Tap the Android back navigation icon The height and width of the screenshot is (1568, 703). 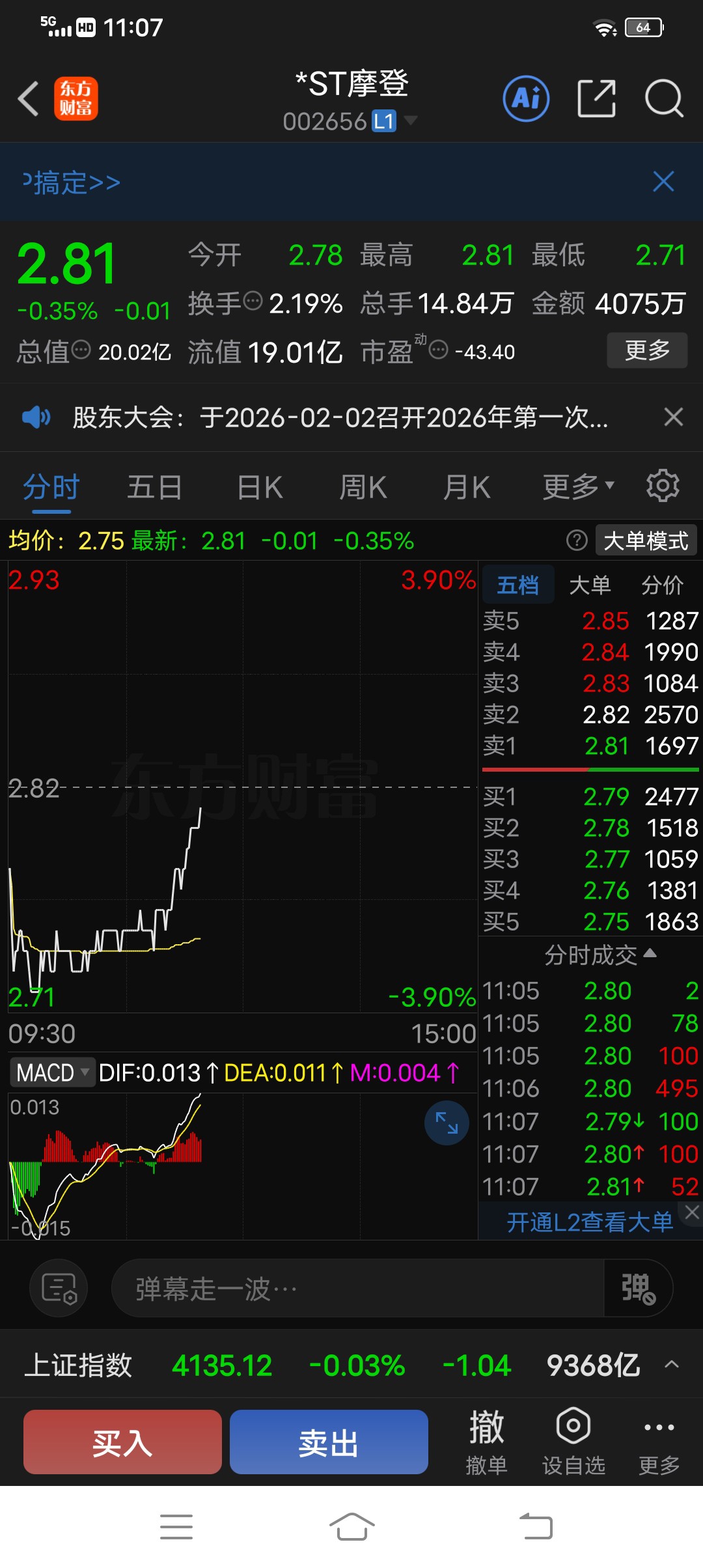pyautogui.click(x=536, y=1527)
